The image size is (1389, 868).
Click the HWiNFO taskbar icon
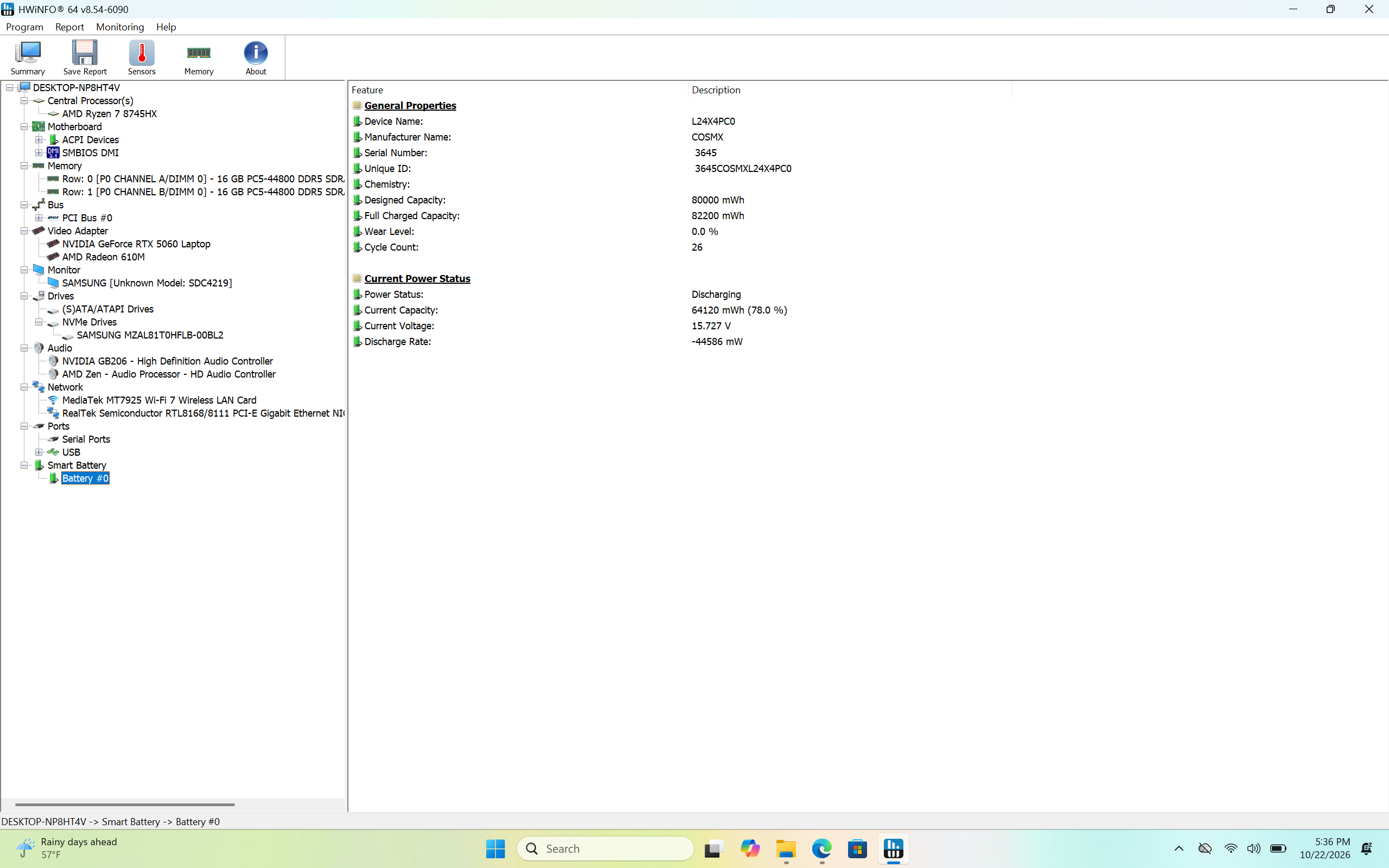(x=893, y=848)
